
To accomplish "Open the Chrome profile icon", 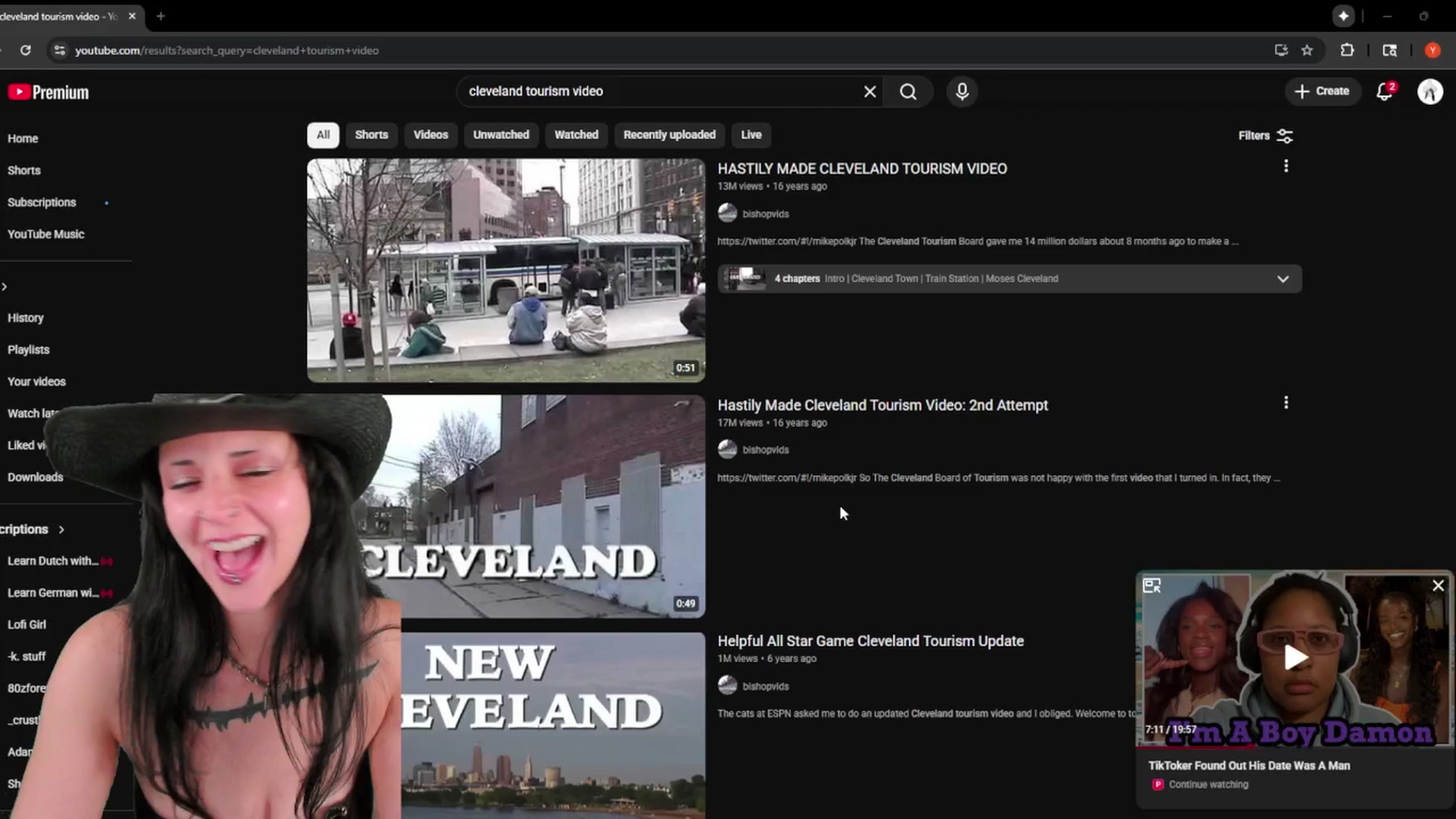I will click(x=1432, y=50).
